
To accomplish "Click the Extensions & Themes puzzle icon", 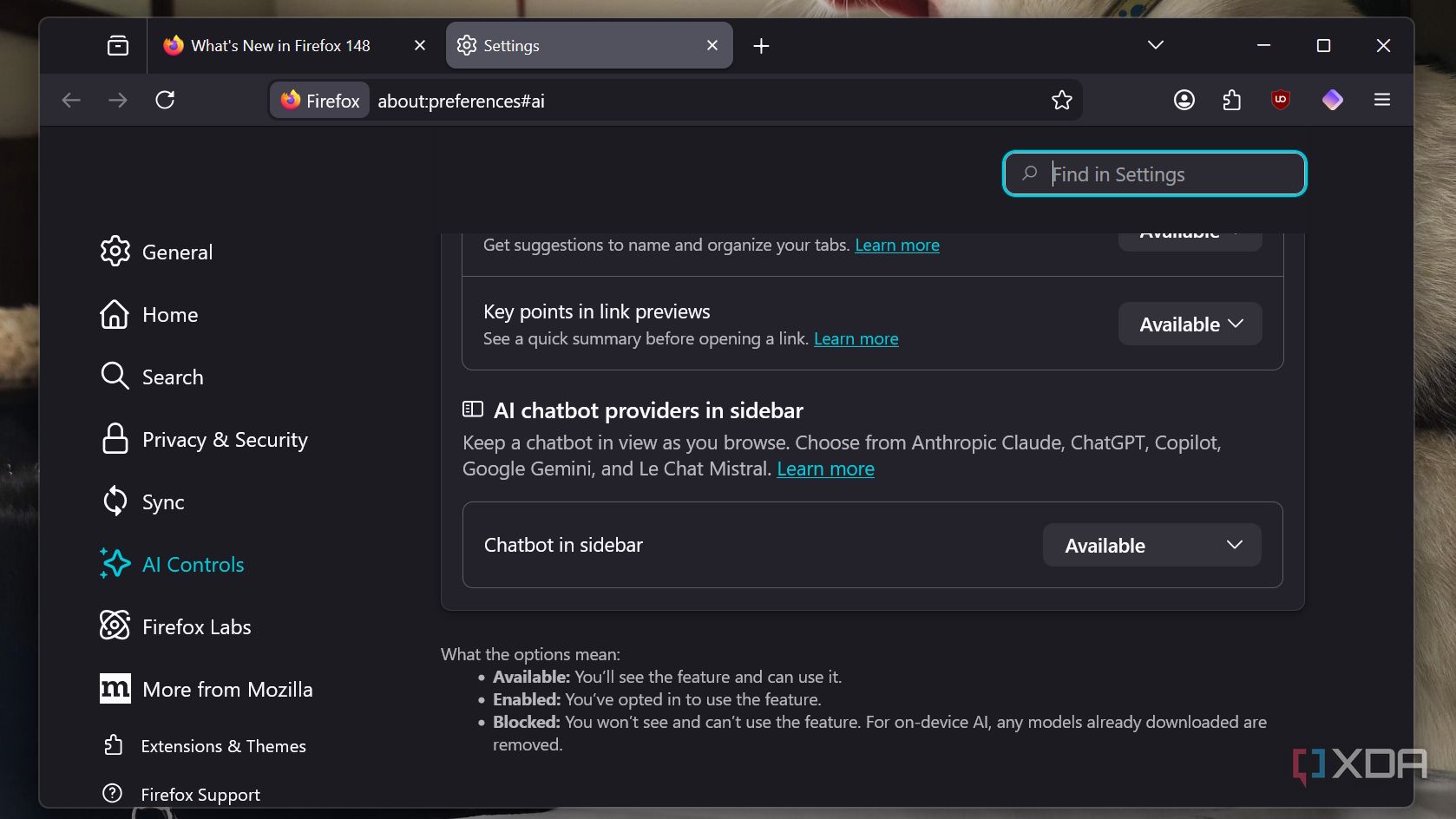I will tap(113, 745).
